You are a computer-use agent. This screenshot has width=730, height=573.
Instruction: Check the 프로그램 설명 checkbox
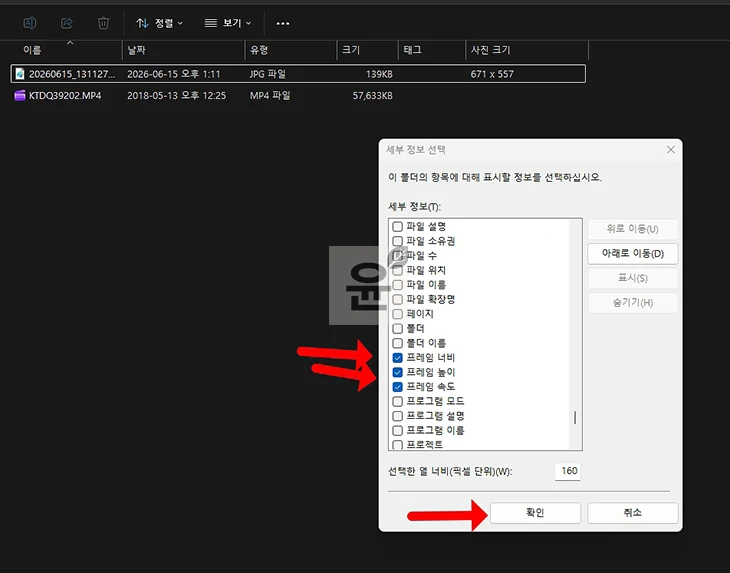(398, 416)
